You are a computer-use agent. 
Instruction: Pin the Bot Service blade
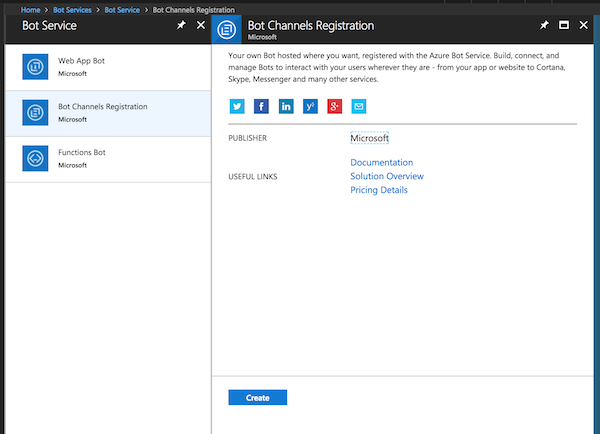[181, 25]
